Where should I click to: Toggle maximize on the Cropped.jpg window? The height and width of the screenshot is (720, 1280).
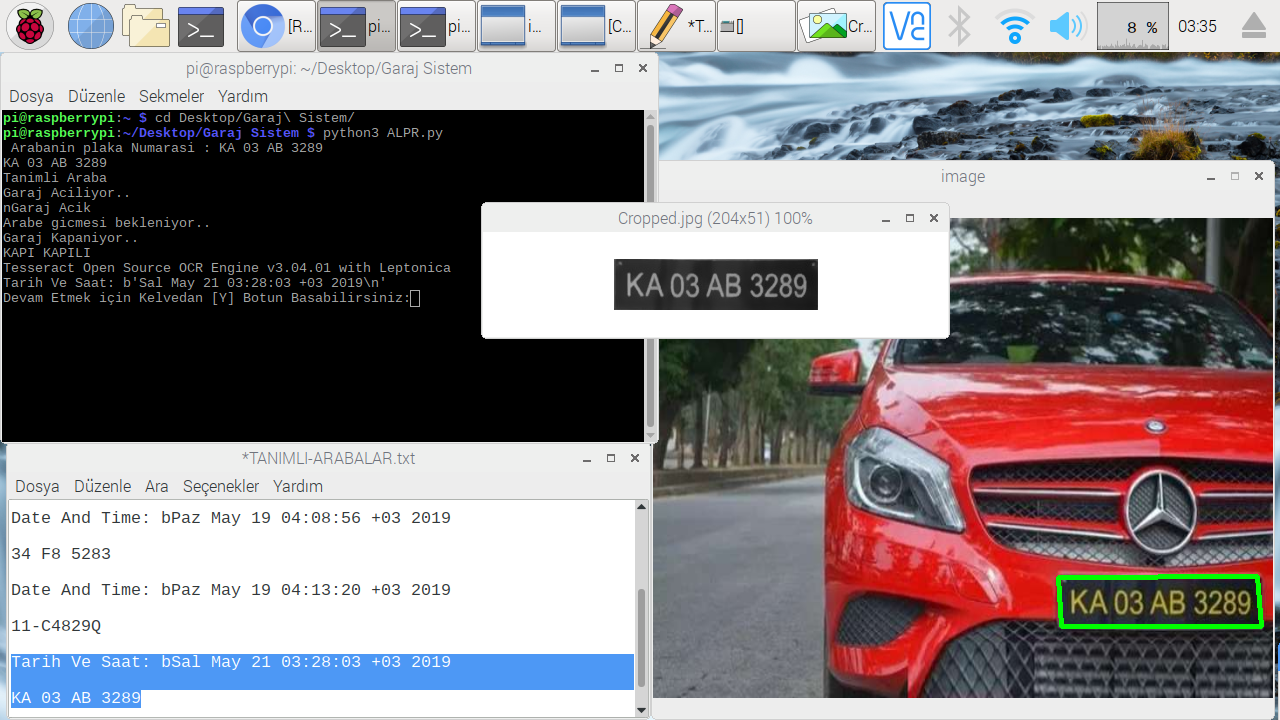coord(909,218)
